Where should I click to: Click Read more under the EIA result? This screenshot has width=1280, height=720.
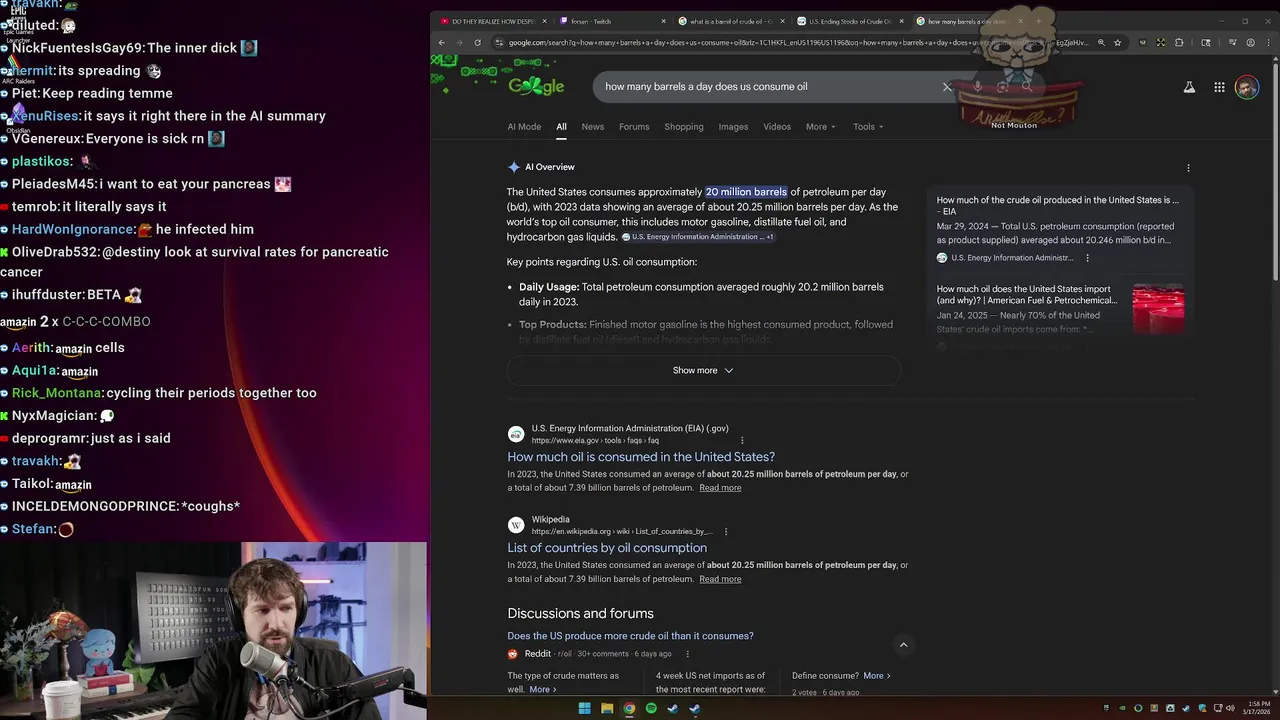[x=720, y=488]
